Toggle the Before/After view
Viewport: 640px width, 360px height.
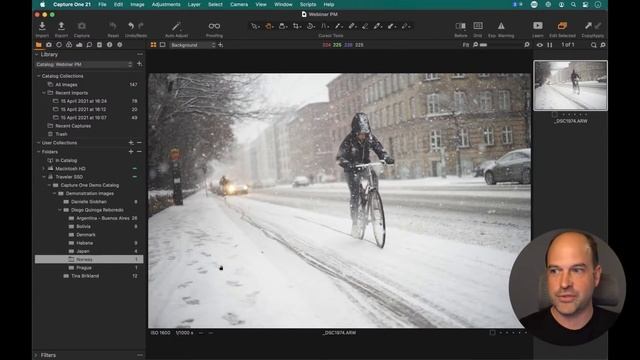(460, 26)
